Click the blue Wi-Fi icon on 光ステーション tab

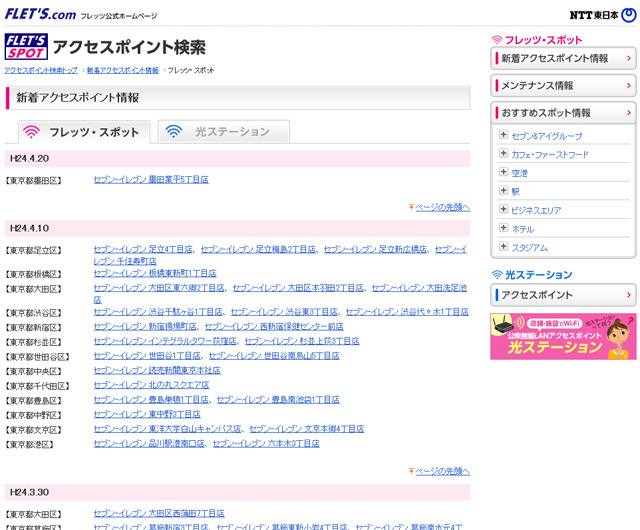coord(174,131)
